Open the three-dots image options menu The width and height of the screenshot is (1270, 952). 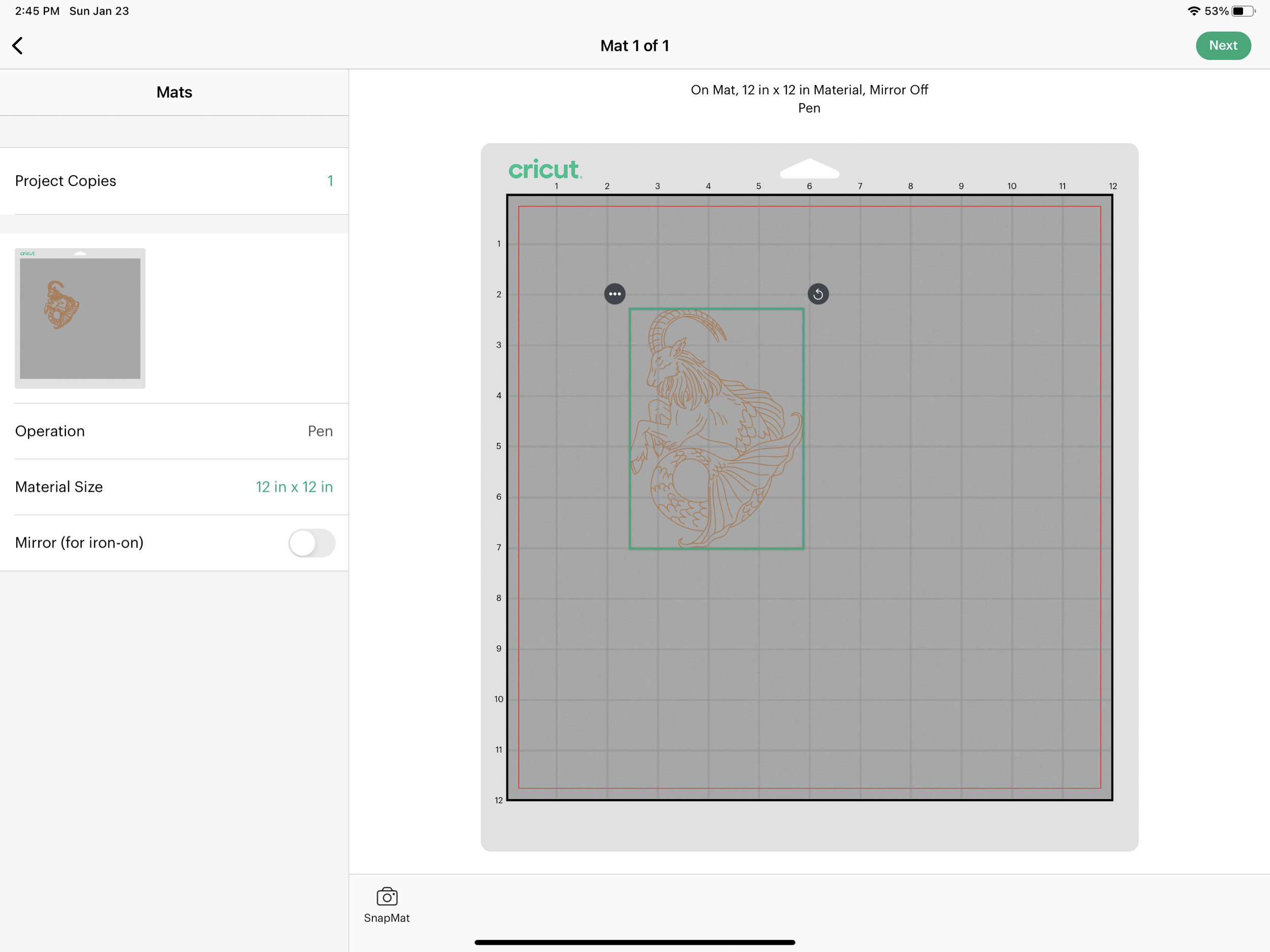coord(614,294)
